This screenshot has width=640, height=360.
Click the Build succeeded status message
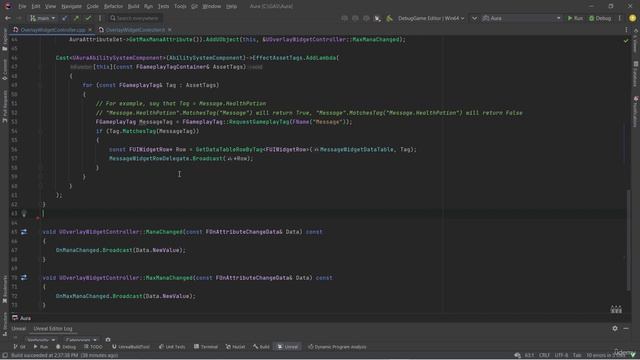coord(64,356)
